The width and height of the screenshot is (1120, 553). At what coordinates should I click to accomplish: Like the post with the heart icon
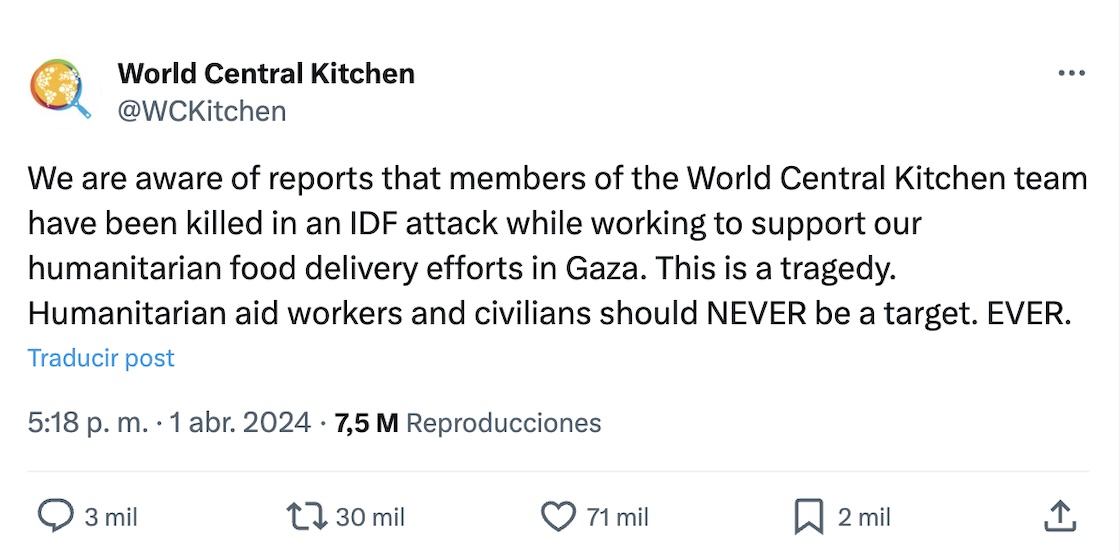tap(557, 516)
